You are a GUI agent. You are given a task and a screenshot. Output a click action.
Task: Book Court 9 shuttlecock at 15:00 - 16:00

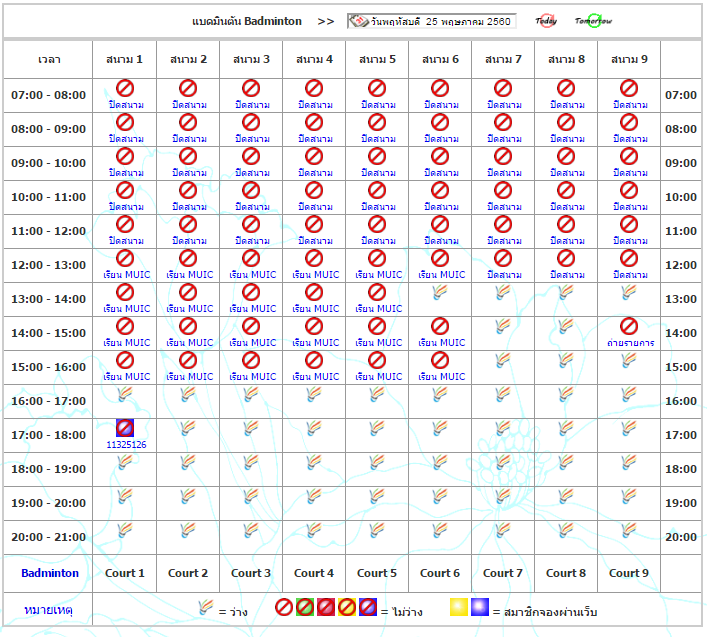tap(629, 361)
